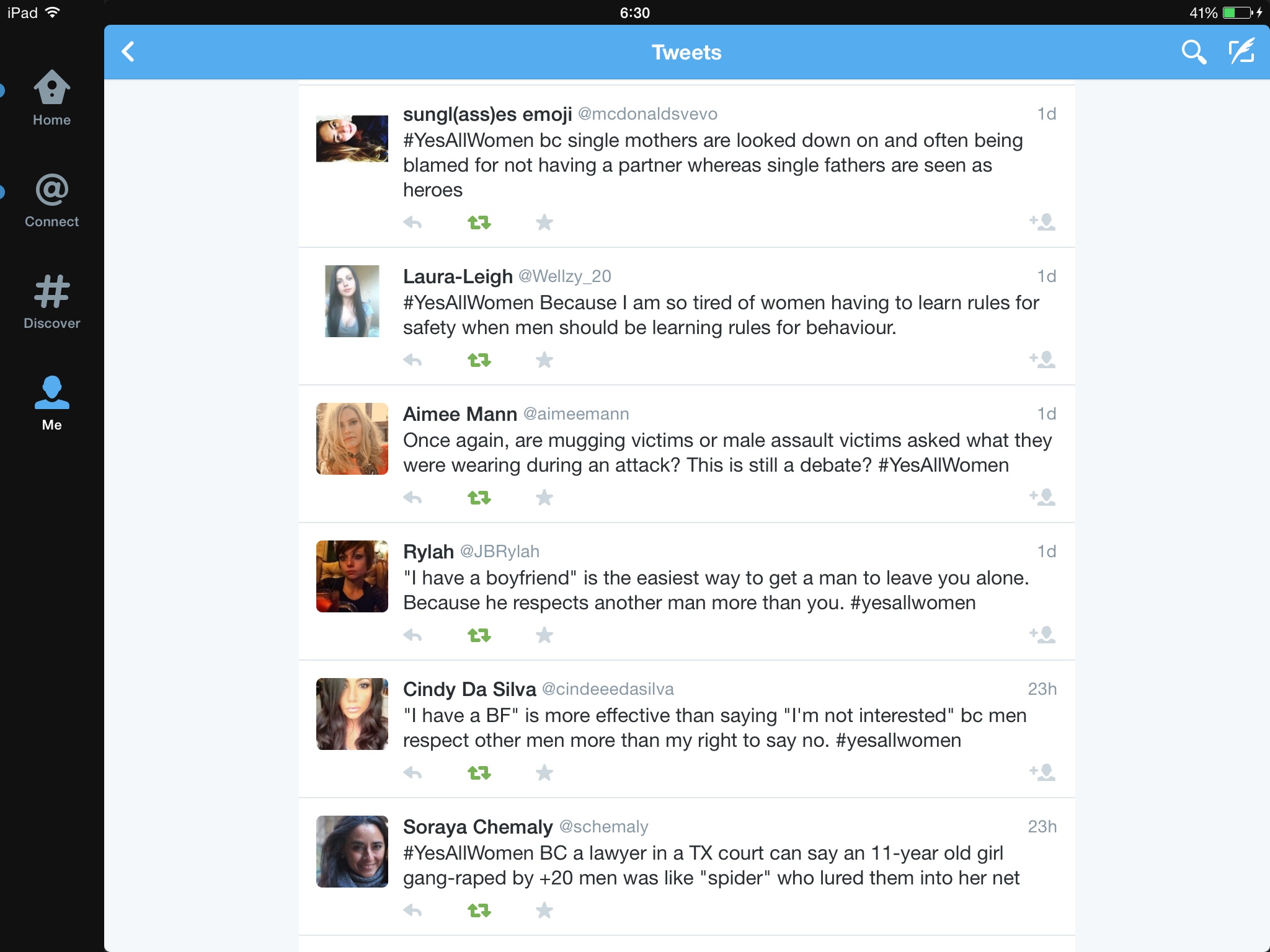Open Laura-Leigh's avatar thumbnail
This screenshot has height=952, width=1270.
point(352,301)
